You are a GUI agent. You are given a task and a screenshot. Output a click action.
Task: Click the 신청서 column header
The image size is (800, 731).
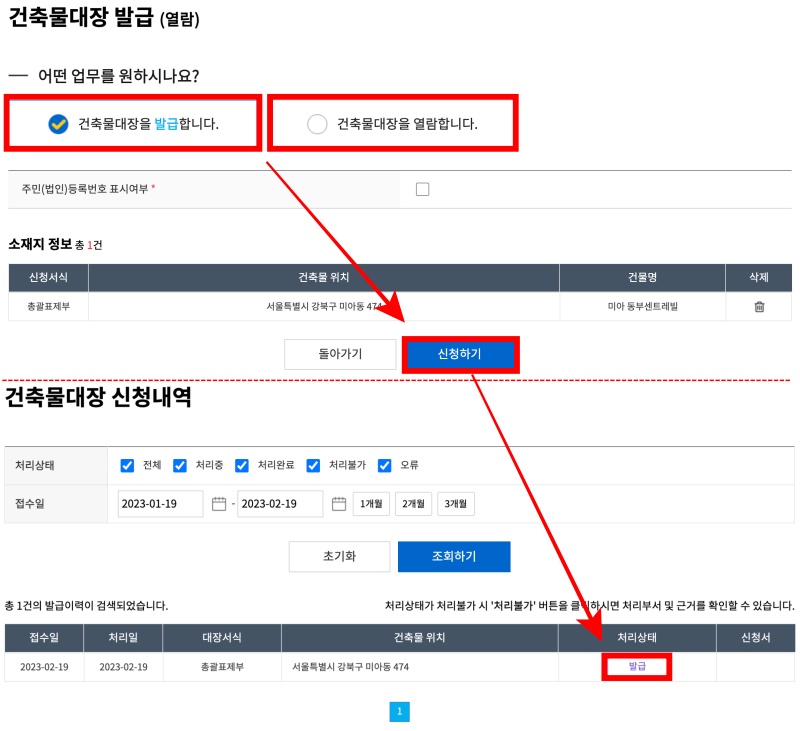(756, 638)
